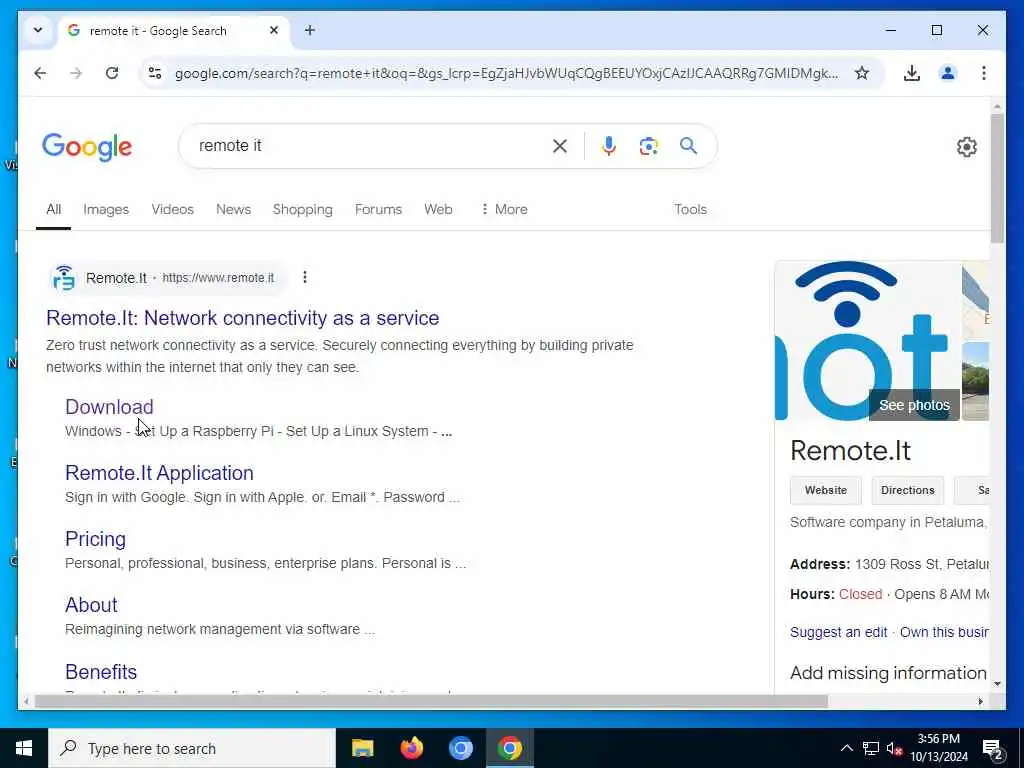The height and width of the screenshot is (768, 1024).
Task: Open the Chrome downloads icon
Action: click(x=912, y=73)
